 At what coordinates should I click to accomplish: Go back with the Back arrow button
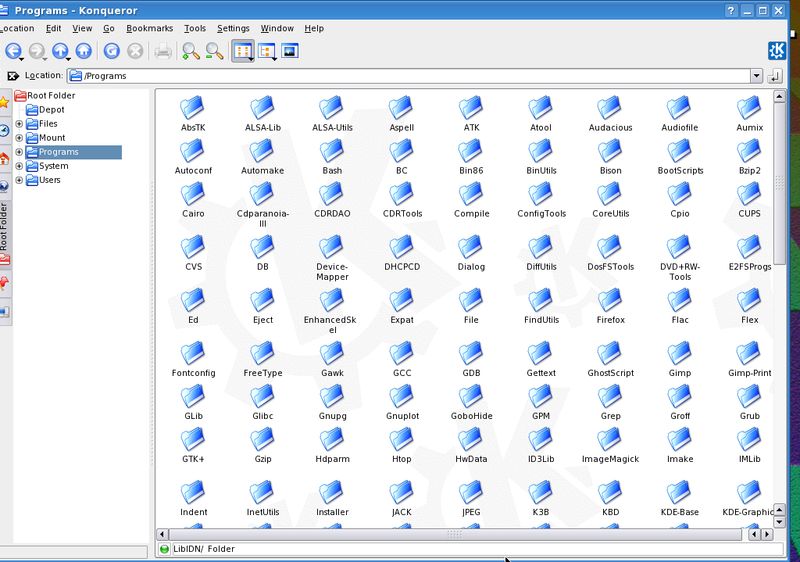point(13,50)
